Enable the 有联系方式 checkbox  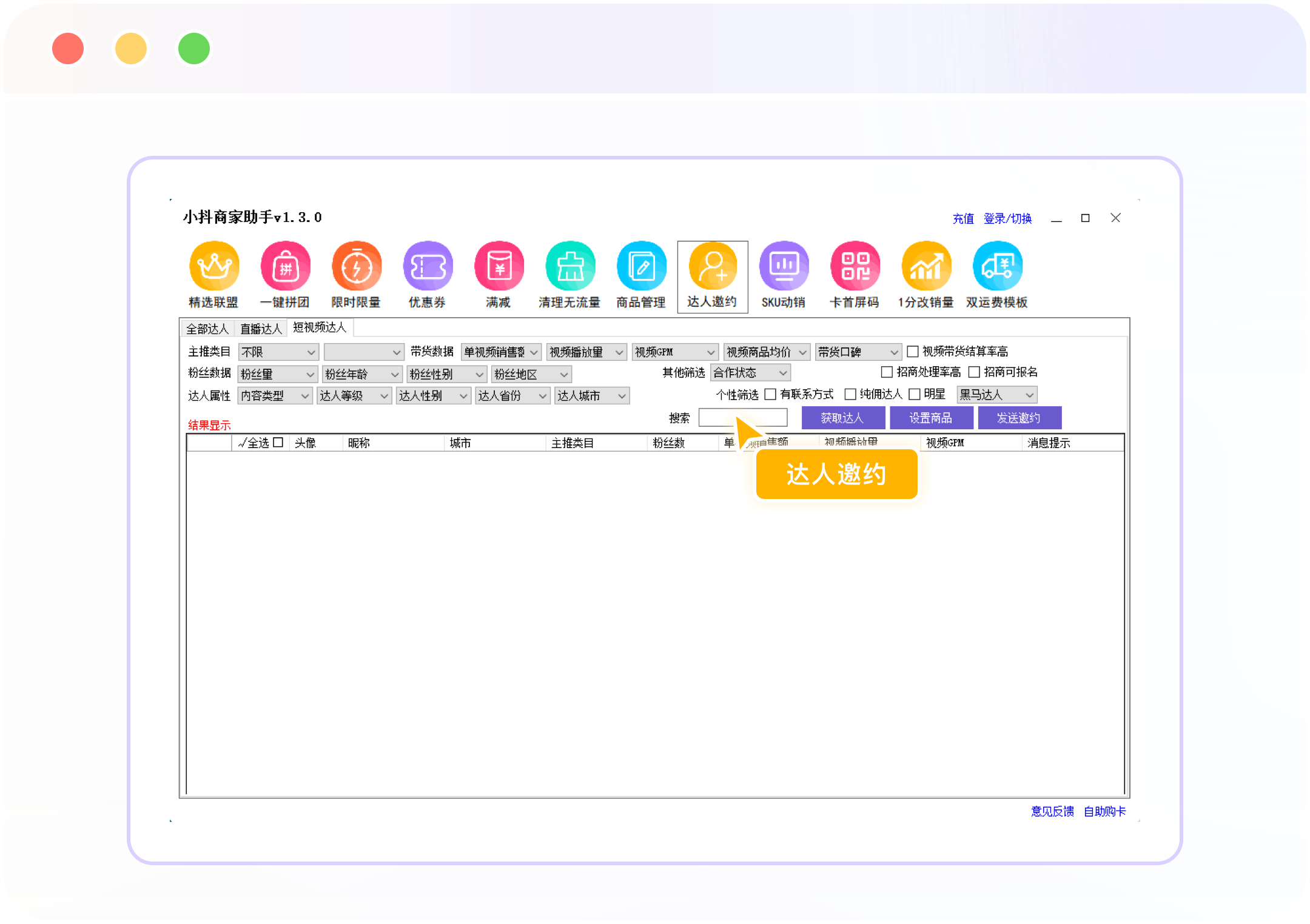(770, 395)
